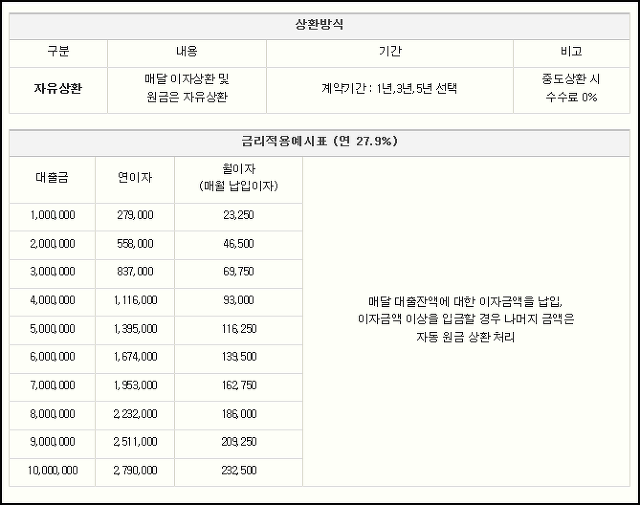The width and height of the screenshot is (640, 505).
Task: Select the 내용 column header
Action: [187, 53]
